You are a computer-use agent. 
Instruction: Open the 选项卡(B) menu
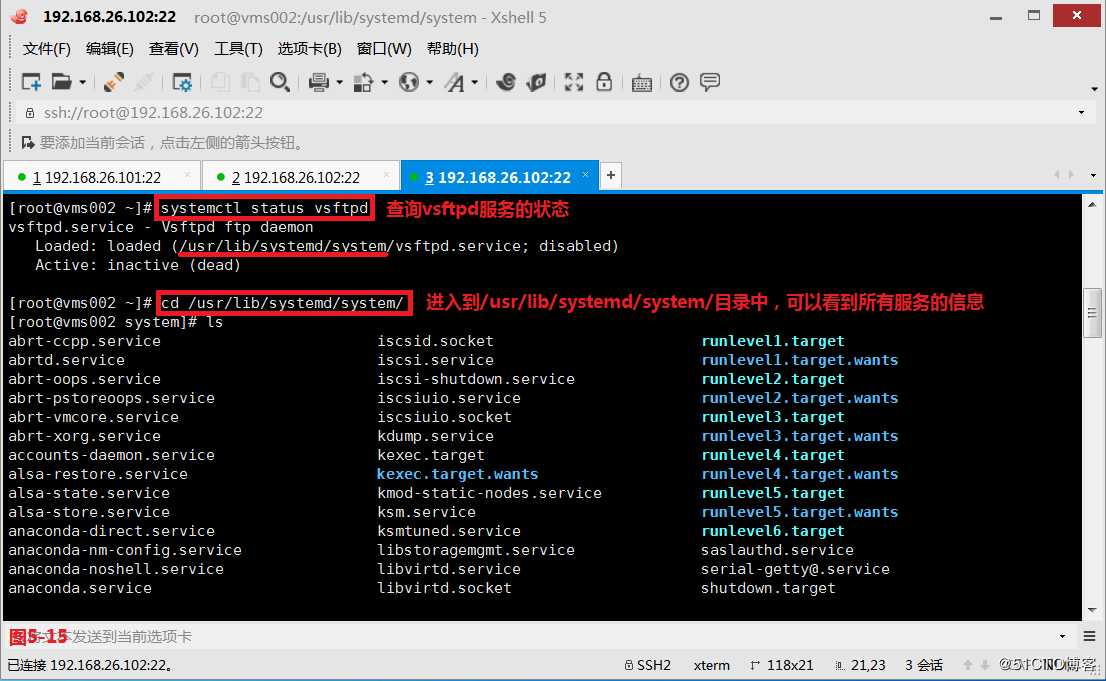point(310,49)
